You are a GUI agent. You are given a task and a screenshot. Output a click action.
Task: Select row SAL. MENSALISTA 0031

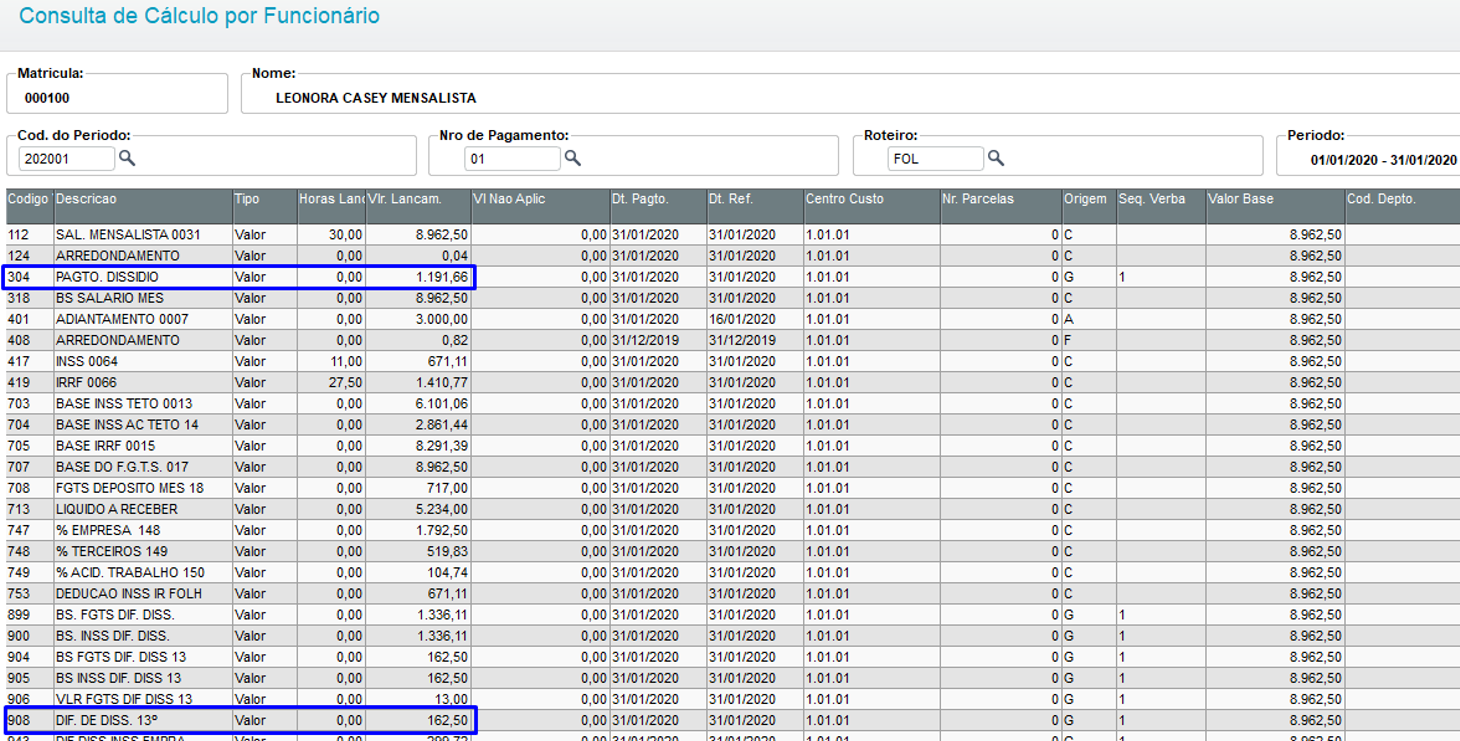733,235
